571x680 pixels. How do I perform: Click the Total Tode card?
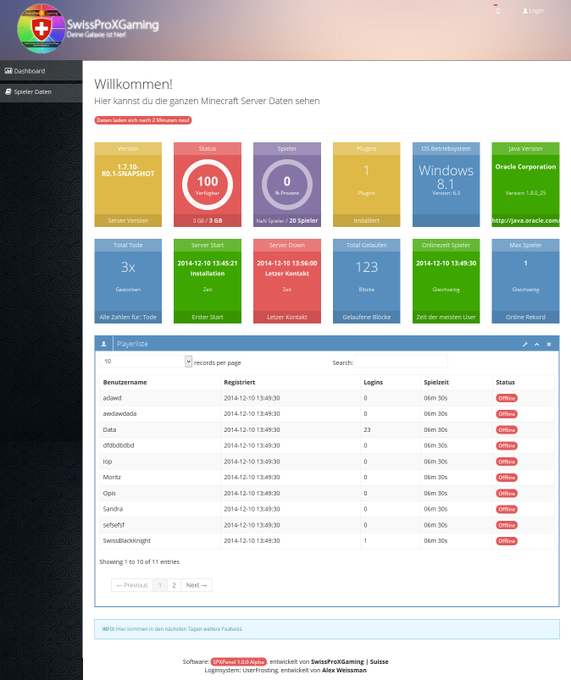128,281
